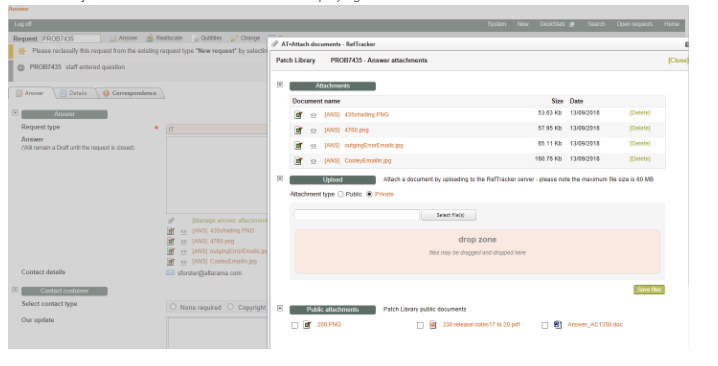This screenshot has width=718, height=366.
Task: Tick the checkbox for 330 release notes17 to 20.pdf
Action: (x=420, y=325)
